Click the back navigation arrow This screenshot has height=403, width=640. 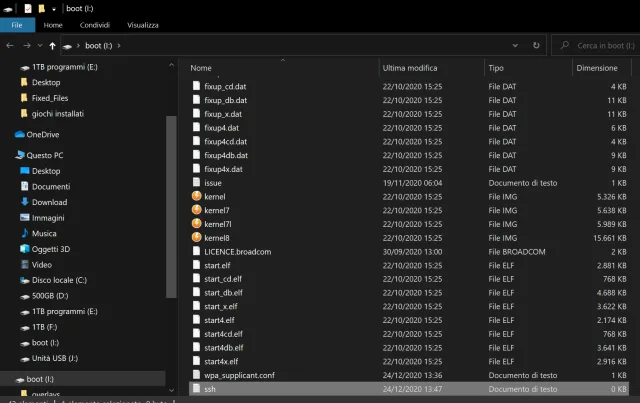9,46
